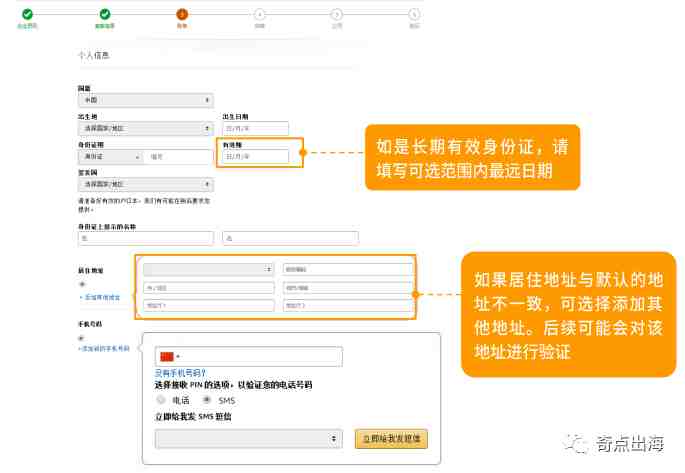The height and width of the screenshot is (473, 685).
Task: Click the 立即给我发短信 send SMS button
Action: click(391, 438)
